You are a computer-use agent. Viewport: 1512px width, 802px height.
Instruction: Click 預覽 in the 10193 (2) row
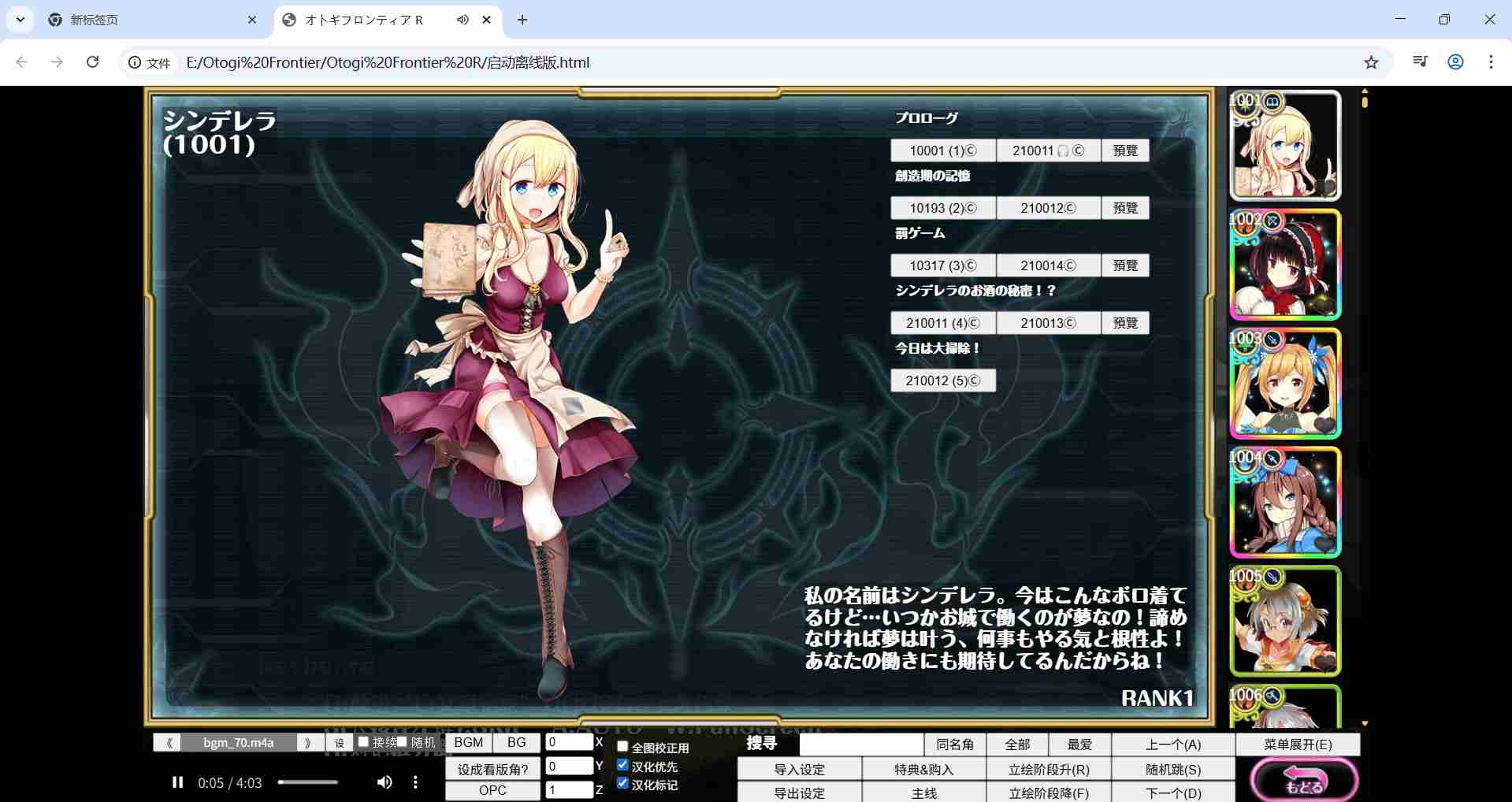pos(1125,208)
